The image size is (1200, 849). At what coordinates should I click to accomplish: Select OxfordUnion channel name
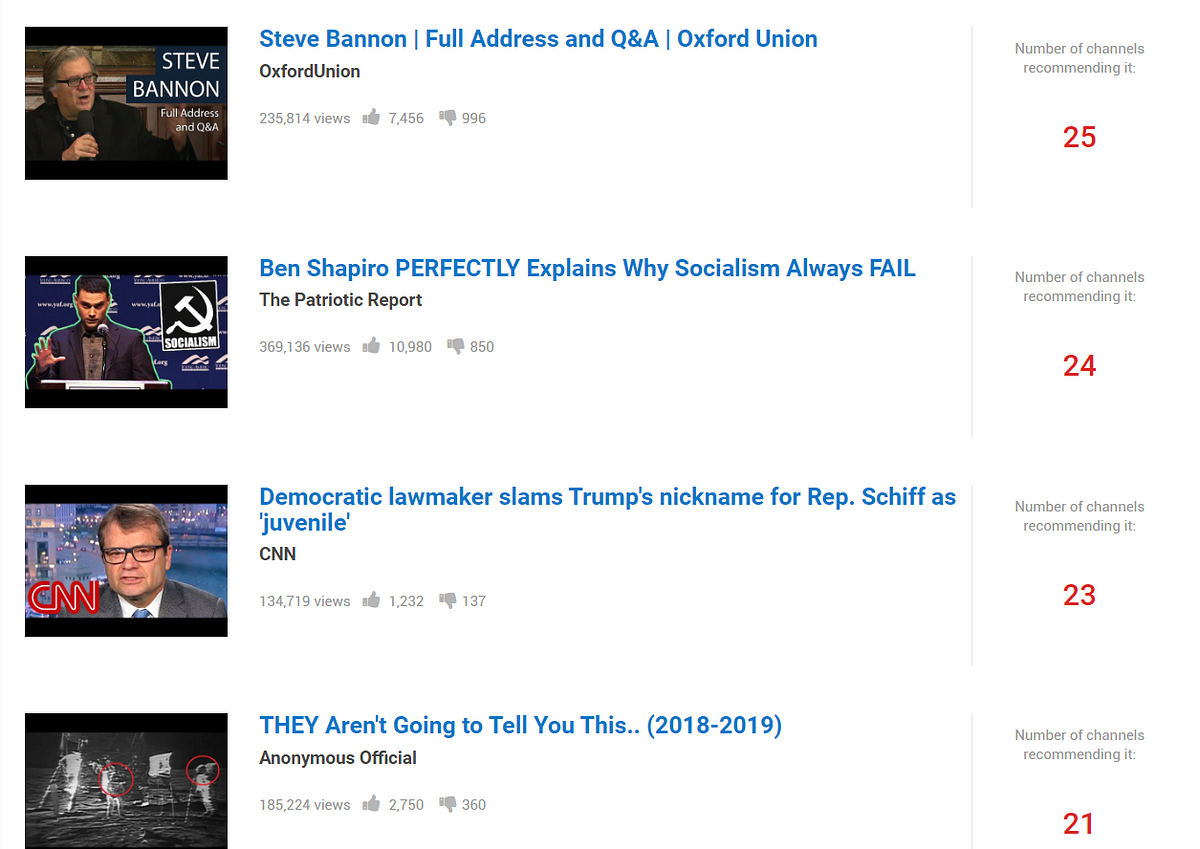309,71
